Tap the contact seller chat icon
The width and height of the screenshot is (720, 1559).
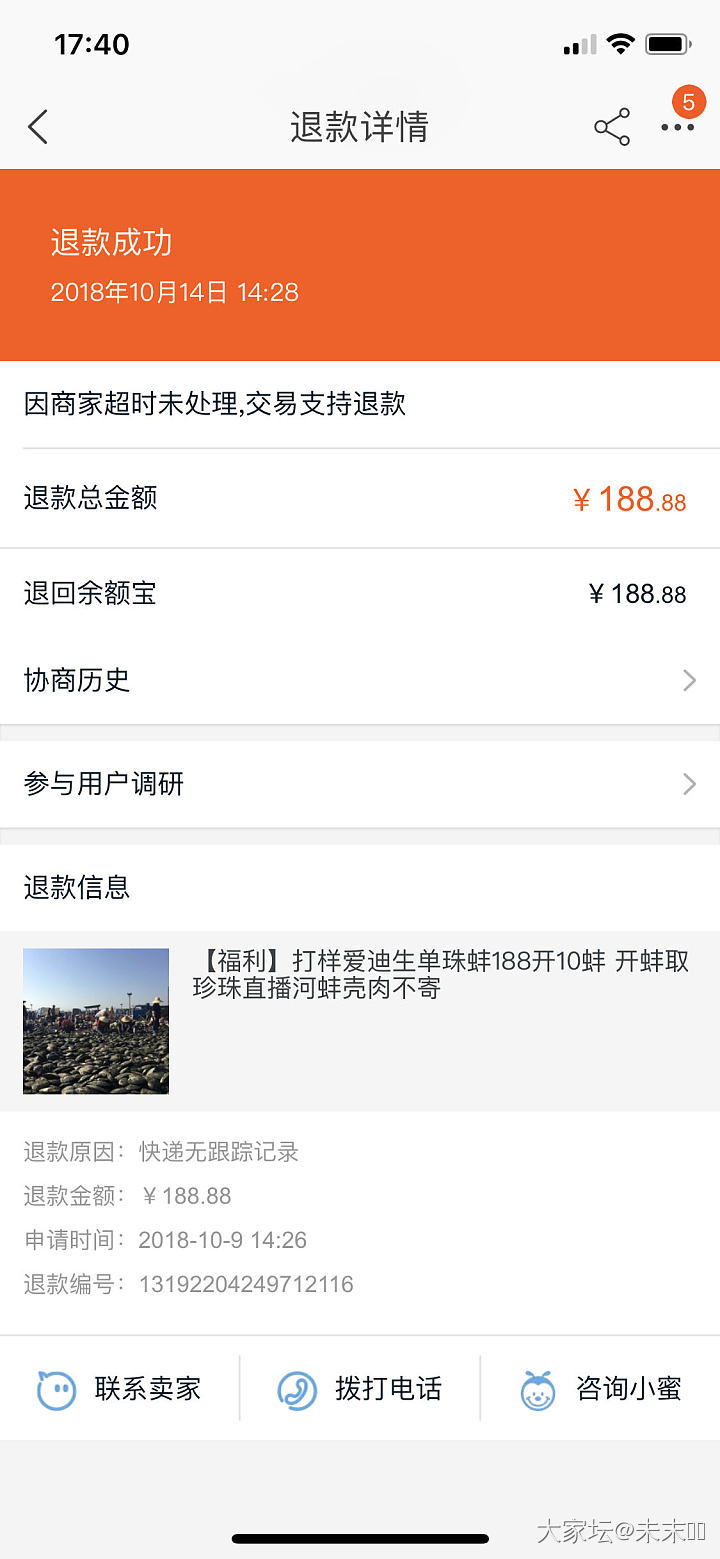tap(57, 1389)
